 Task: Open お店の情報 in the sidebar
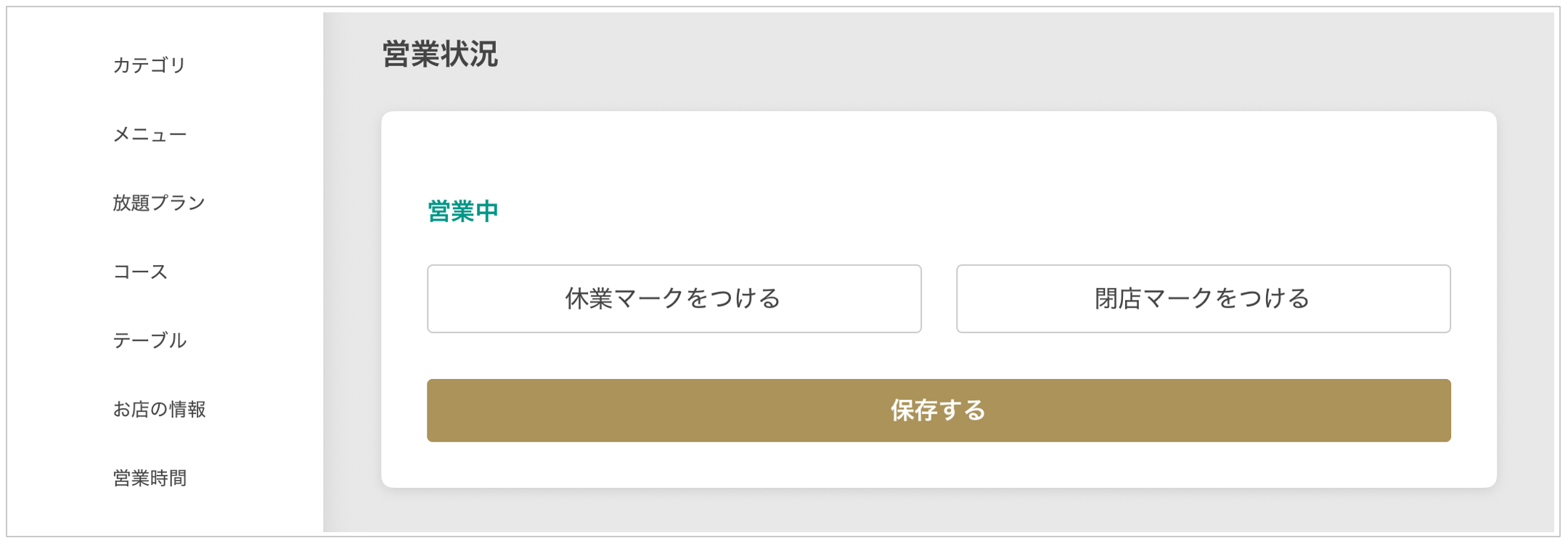point(159,409)
